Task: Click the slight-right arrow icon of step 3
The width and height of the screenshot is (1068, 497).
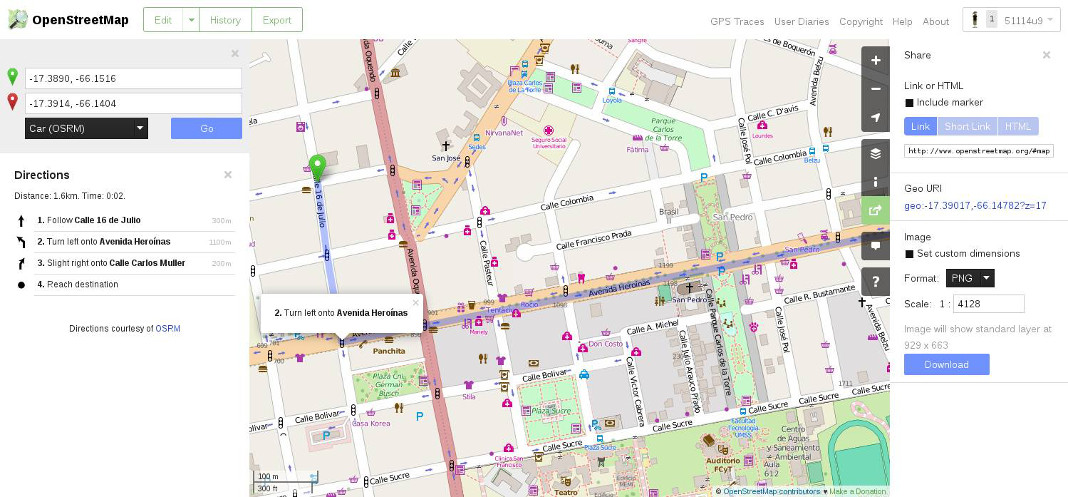Action: [x=21, y=263]
